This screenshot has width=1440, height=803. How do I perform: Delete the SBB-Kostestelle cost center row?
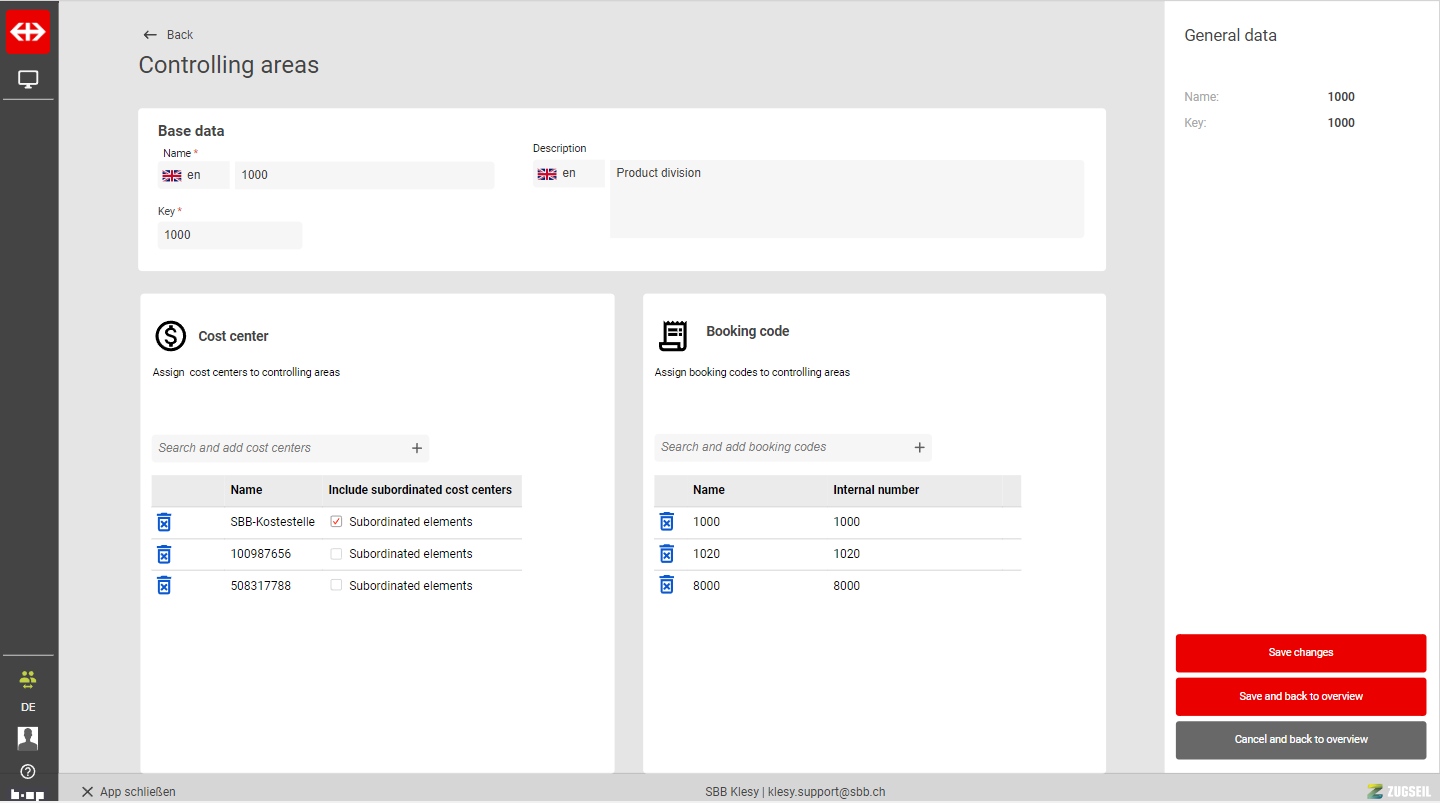(x=164, y=522)
